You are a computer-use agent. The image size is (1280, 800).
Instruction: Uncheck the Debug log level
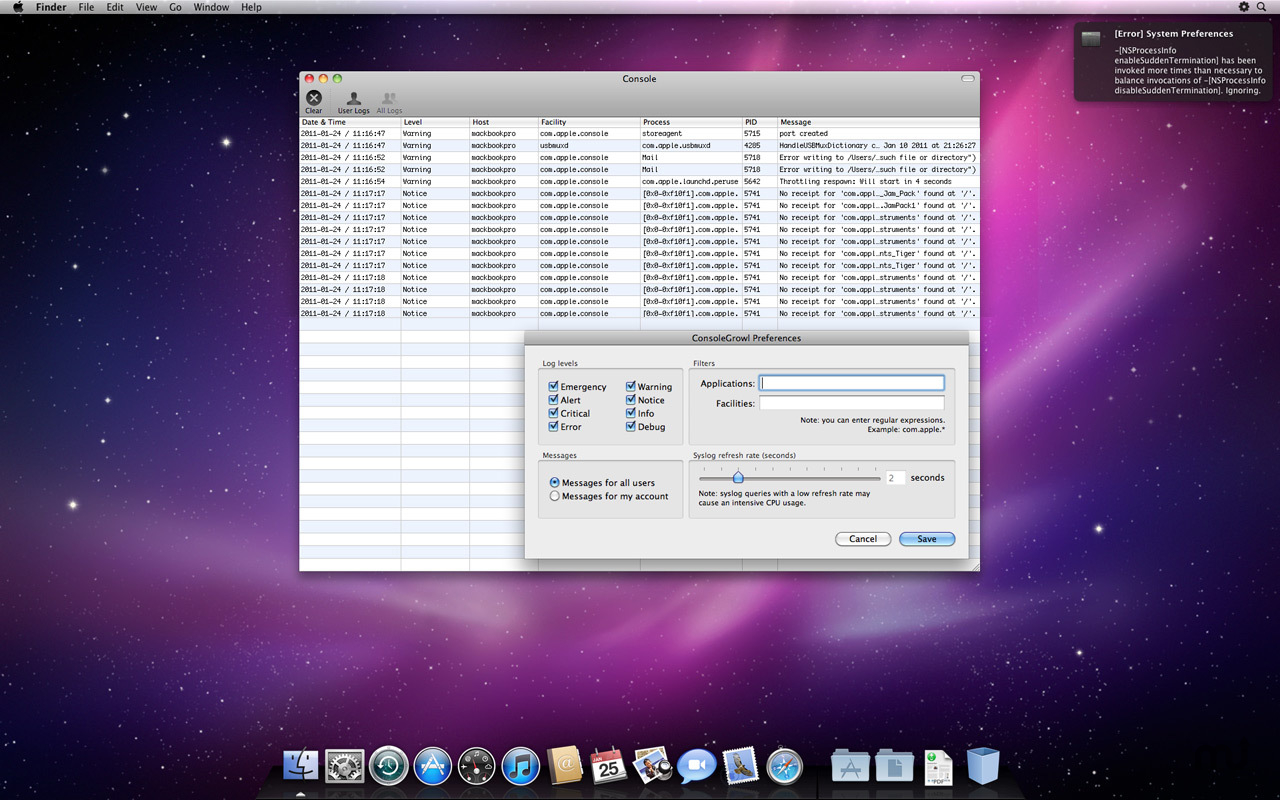[631, 426]
